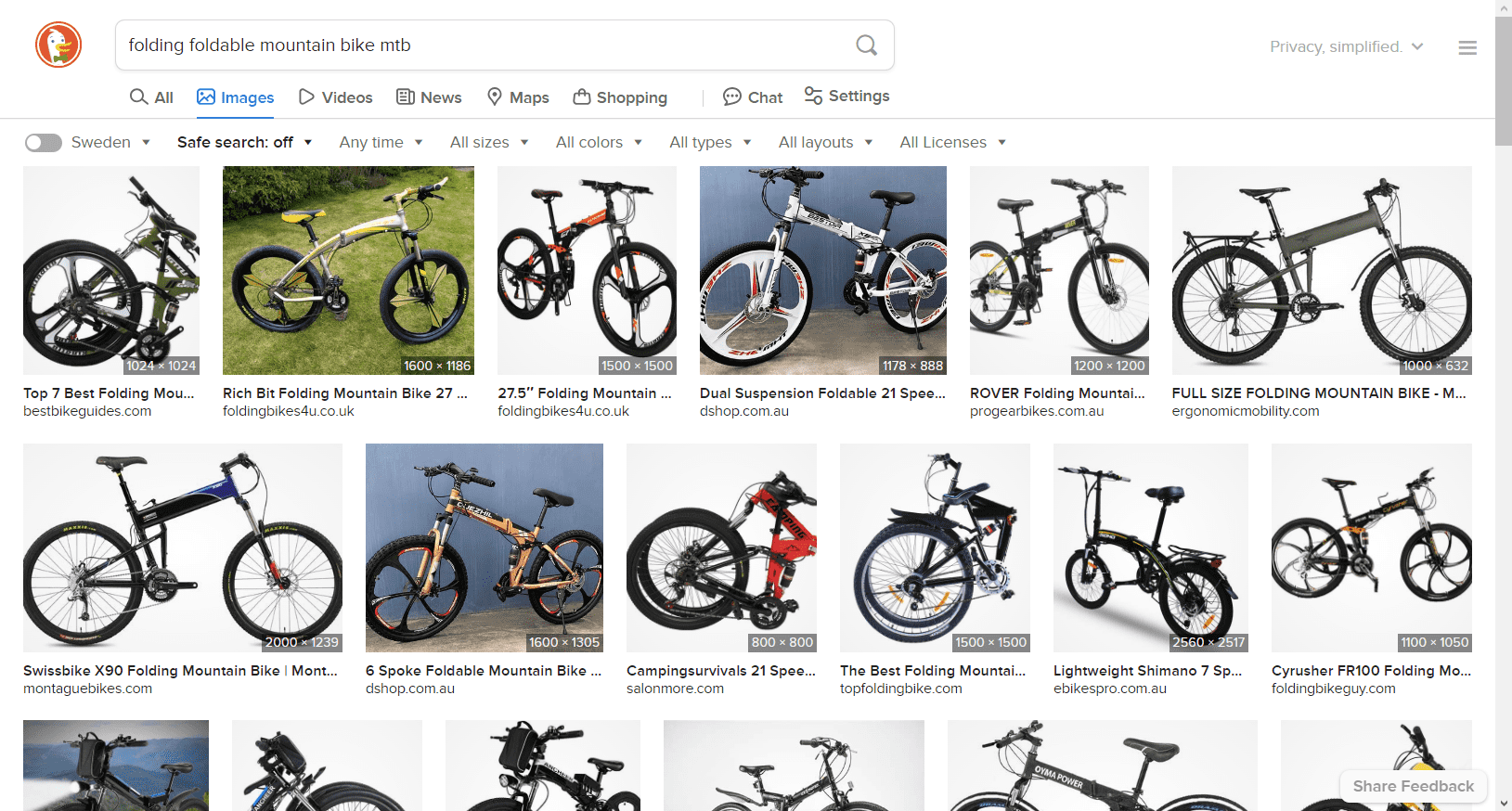Click inside the search query field
This screenshot has width=1512, height=811.
(x=483, y=45)
